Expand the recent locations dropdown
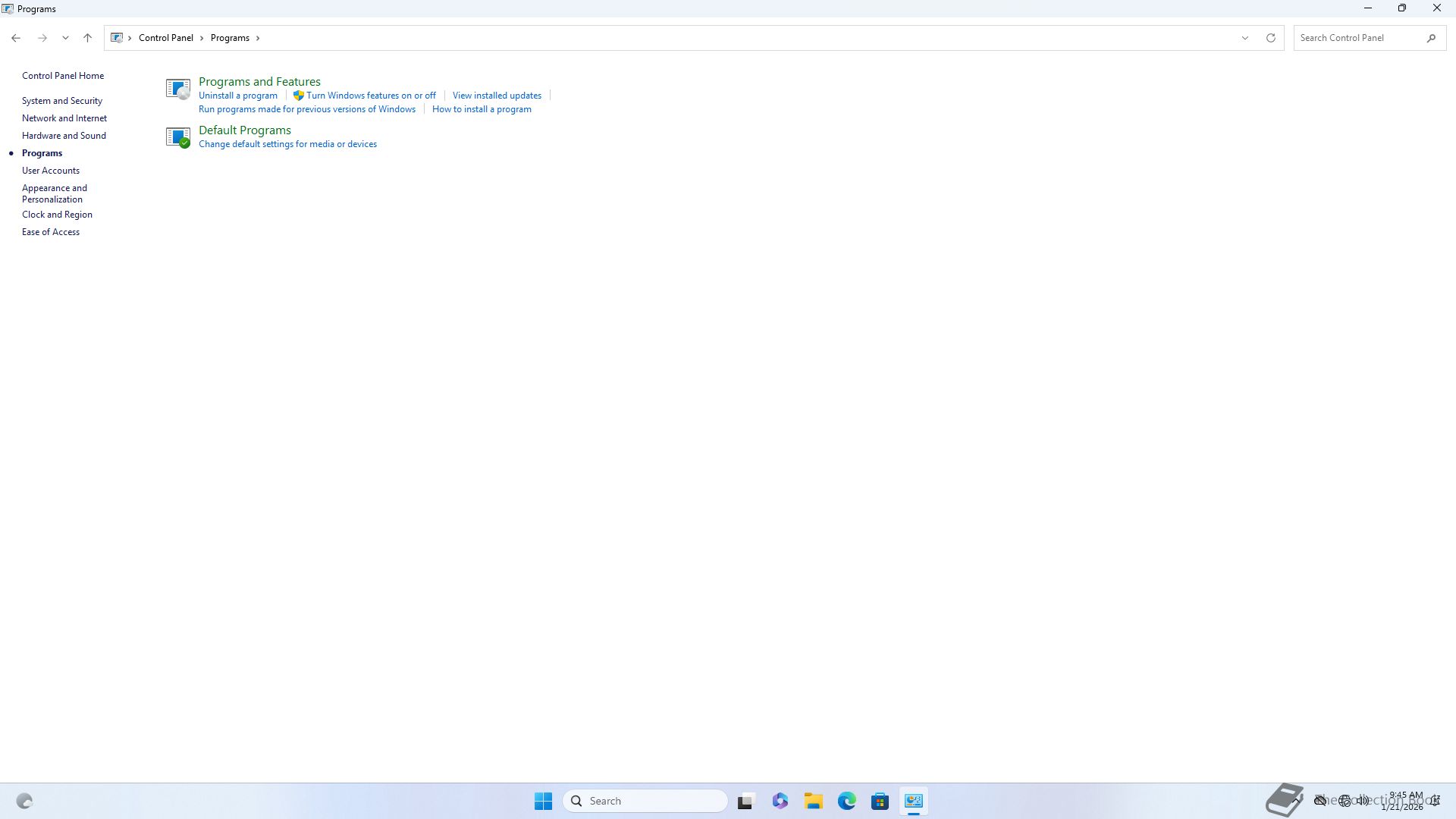This screenshot has width=1456, height=819. point(65,38)
